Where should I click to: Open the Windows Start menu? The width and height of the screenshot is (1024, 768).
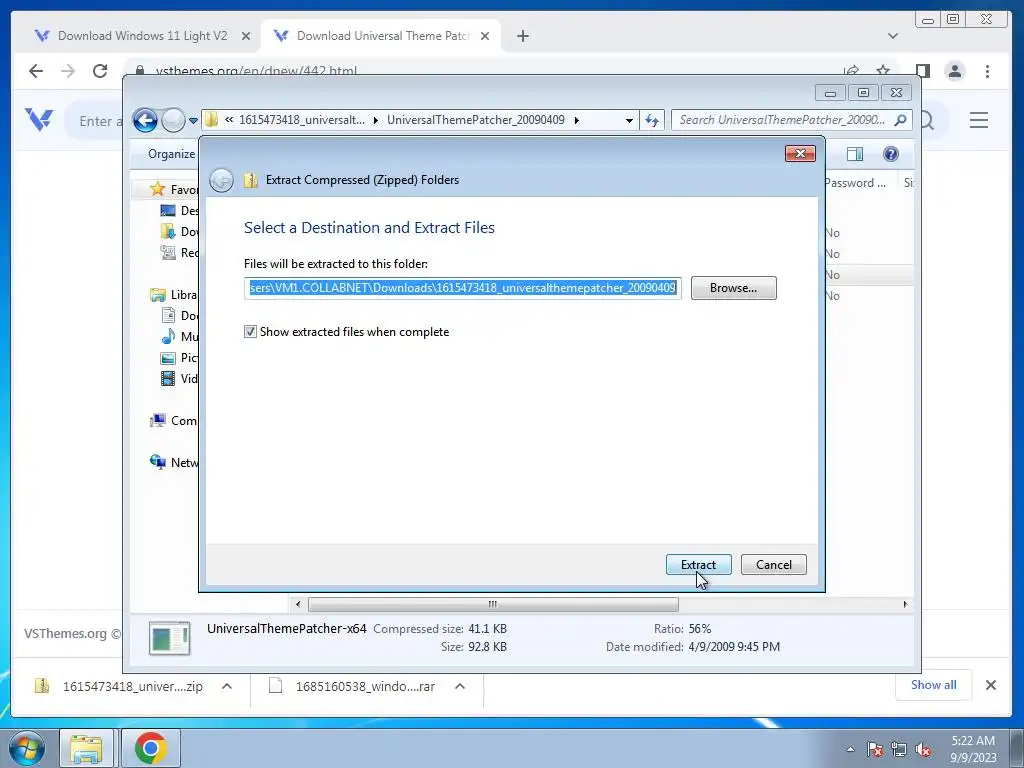coord(27,748)
